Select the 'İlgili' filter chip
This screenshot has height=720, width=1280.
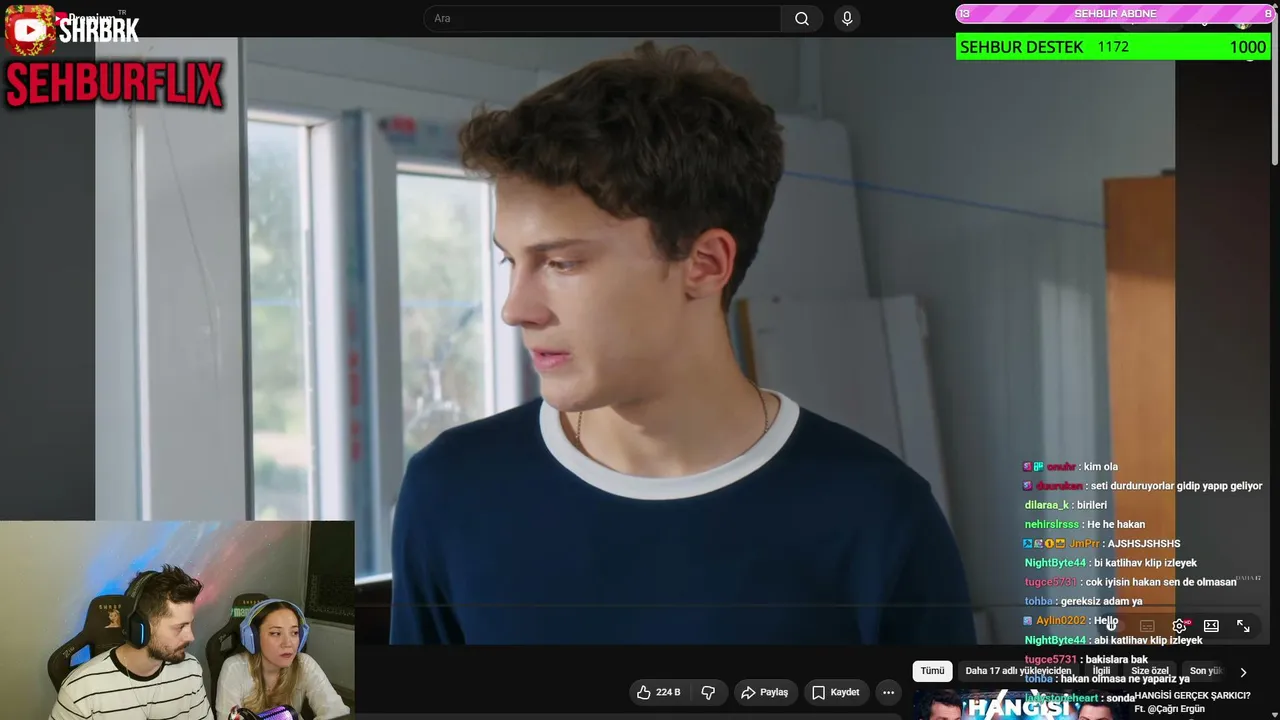click(1101, 671)
